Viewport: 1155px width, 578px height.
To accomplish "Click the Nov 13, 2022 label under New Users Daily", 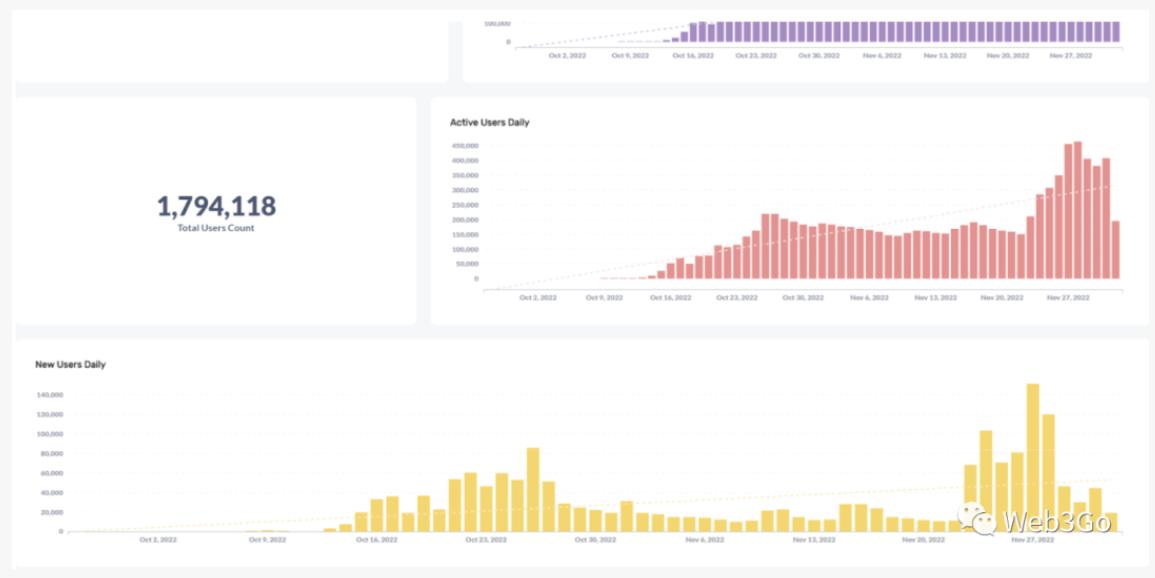I will click(814, 540).
